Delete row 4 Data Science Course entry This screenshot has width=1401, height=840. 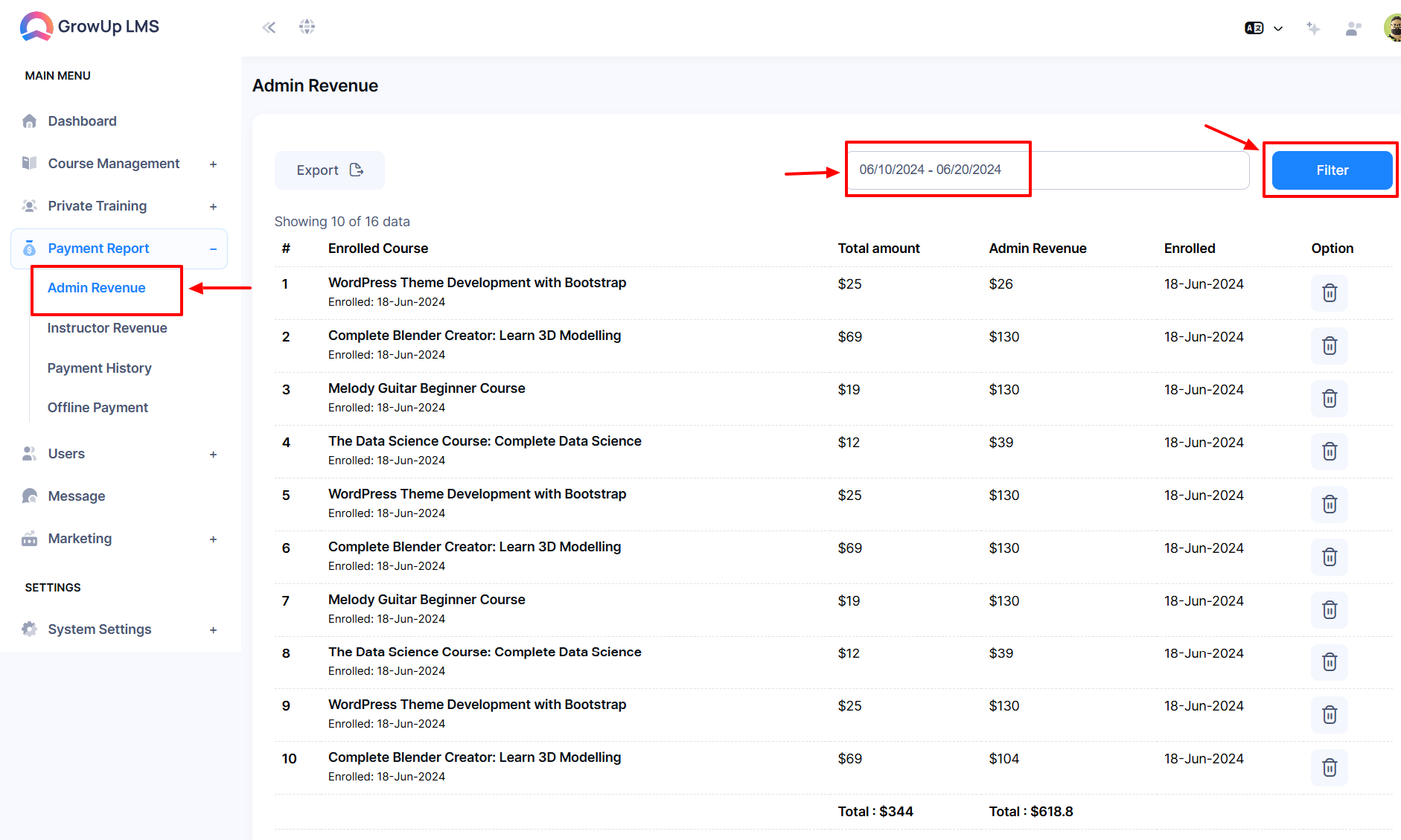[x=1330, y=452]
